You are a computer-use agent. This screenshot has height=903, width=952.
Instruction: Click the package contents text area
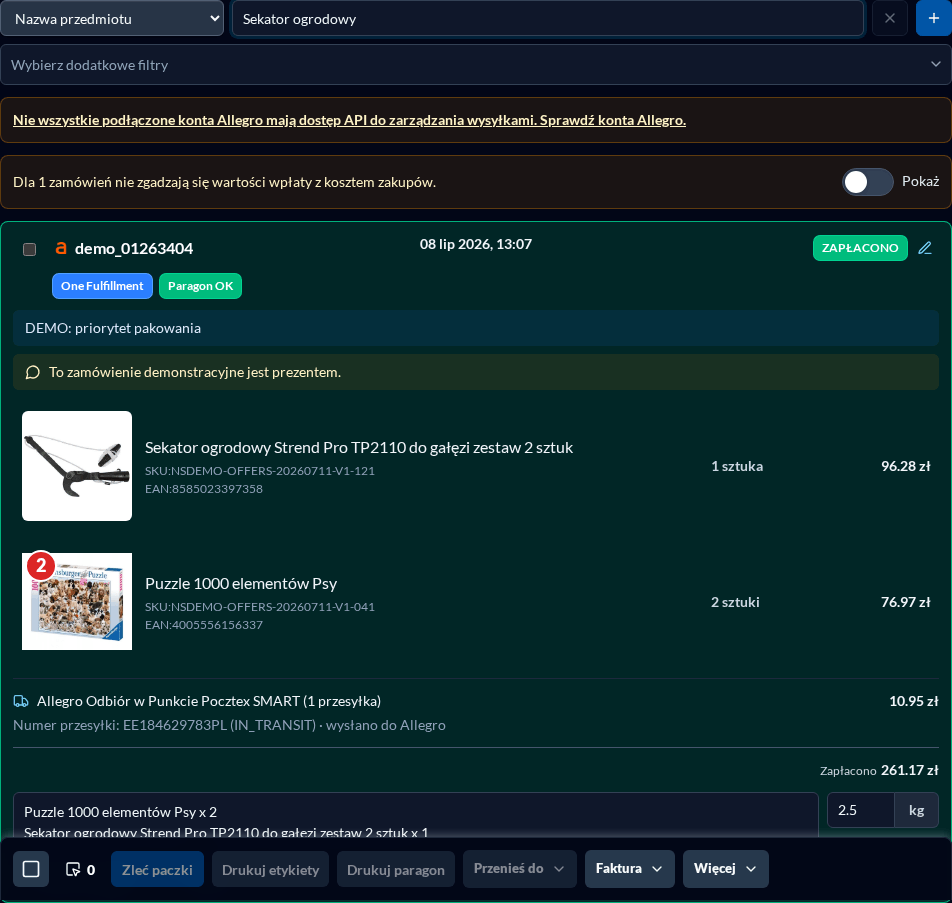[416, 816]
